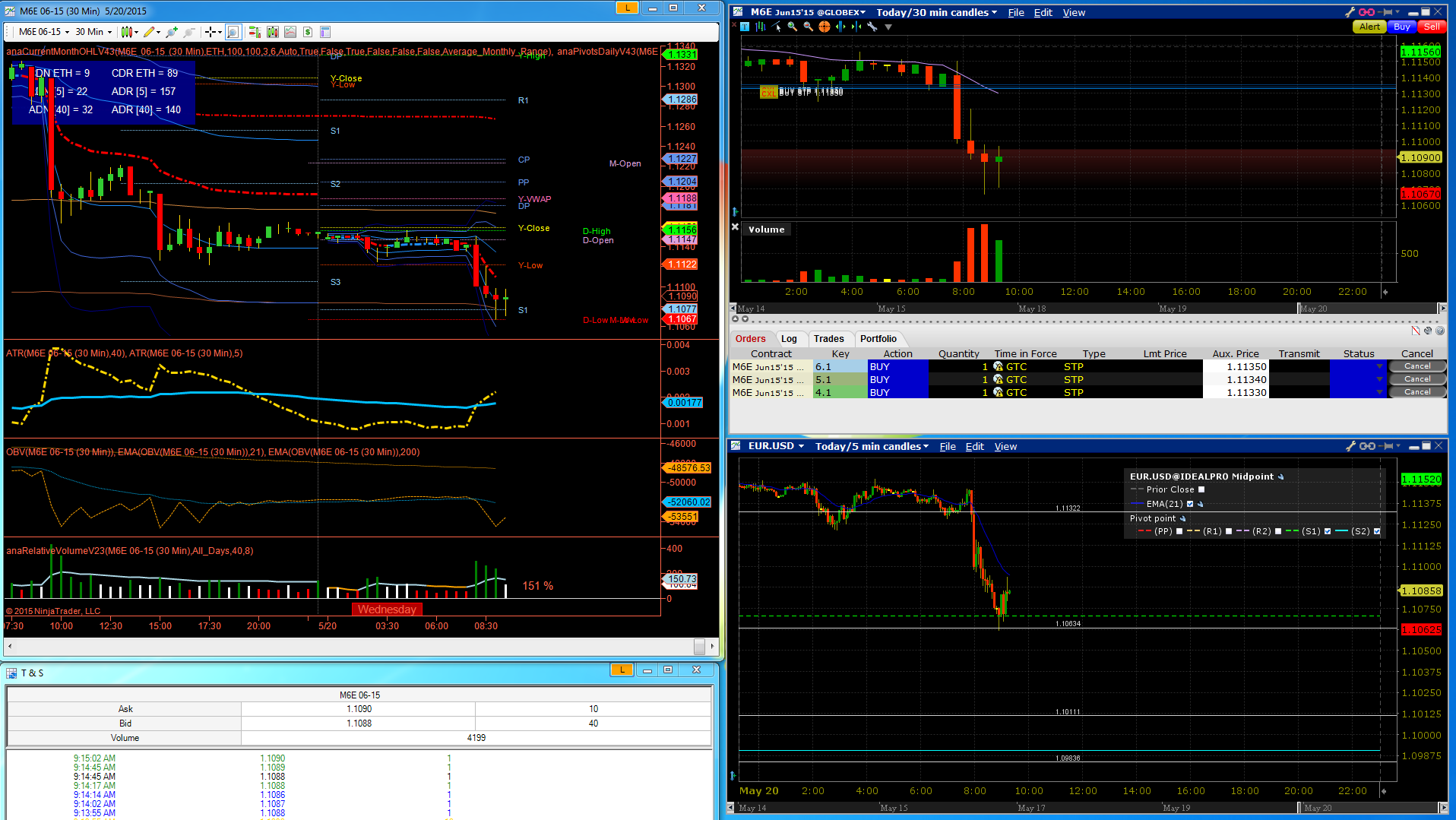Click the blue Buy button
This screenshot has width=1456, height=820.
coord(1402,27)
